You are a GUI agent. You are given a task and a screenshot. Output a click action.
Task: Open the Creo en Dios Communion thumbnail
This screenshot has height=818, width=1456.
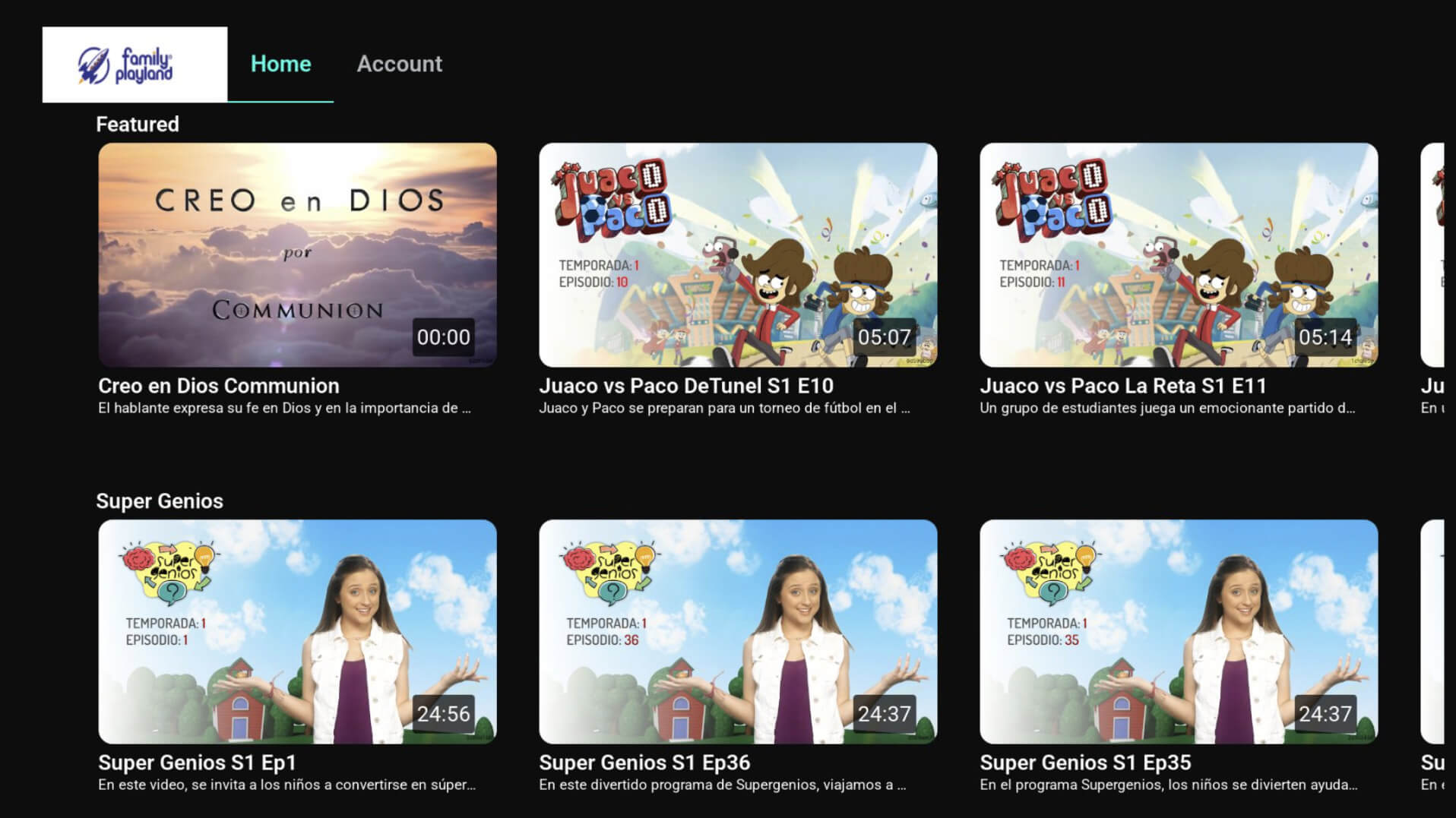(297, 254)
